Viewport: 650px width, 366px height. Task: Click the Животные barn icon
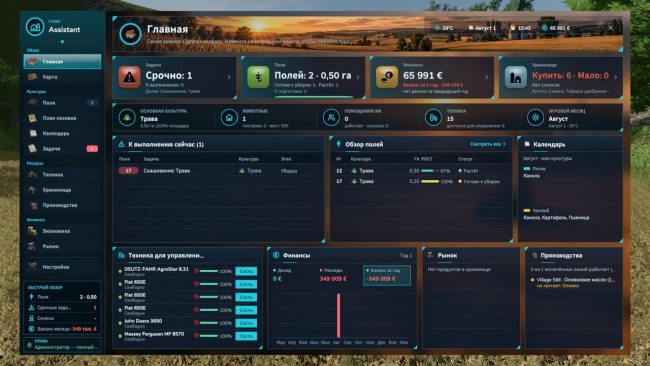point(229,118)
